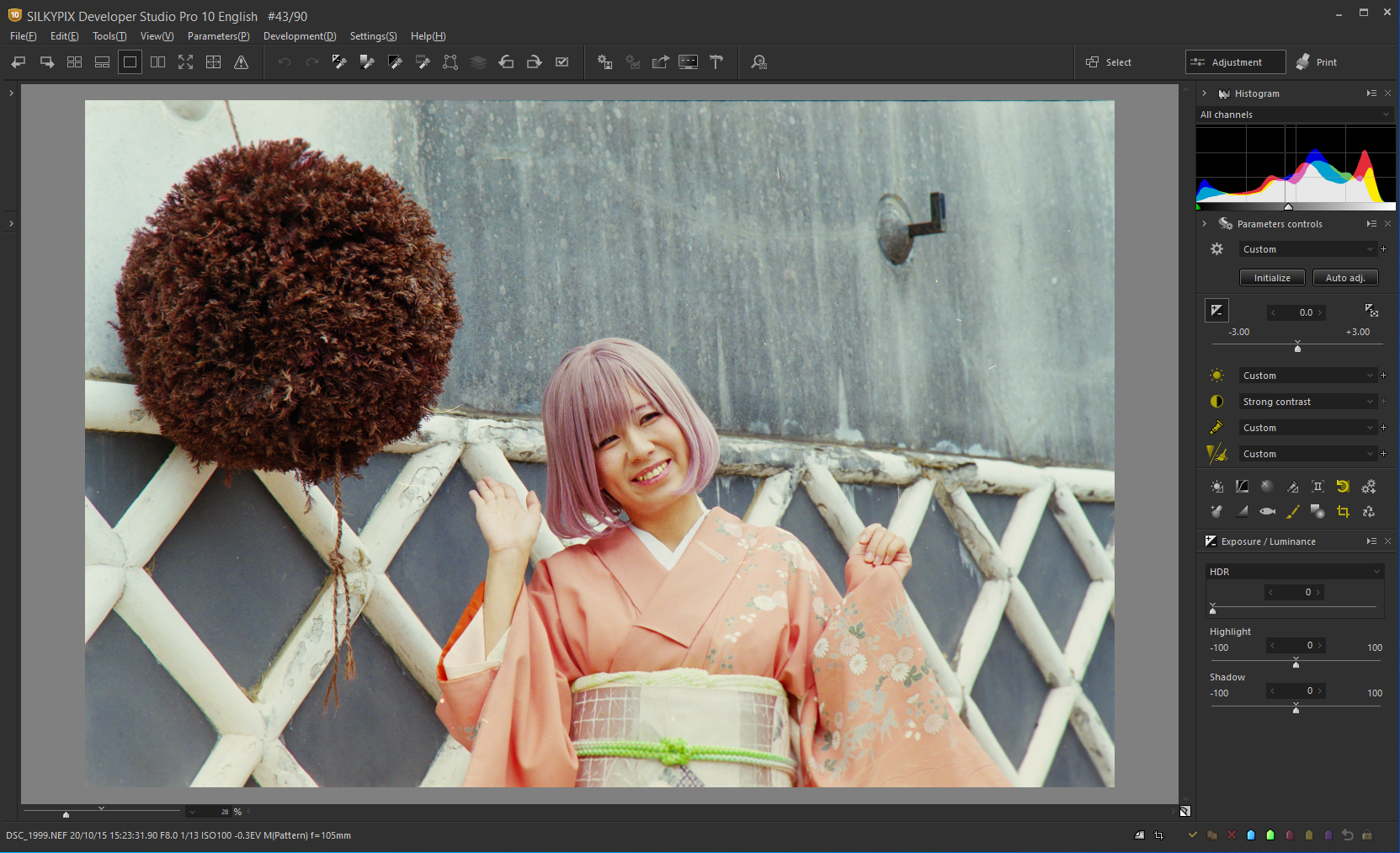Image resolution: width=1400 pixels, height=853 pixels.
Task: Open the lens fish-eye correction fish icon
Action: pyautogui.click(x=1267, y=511)
